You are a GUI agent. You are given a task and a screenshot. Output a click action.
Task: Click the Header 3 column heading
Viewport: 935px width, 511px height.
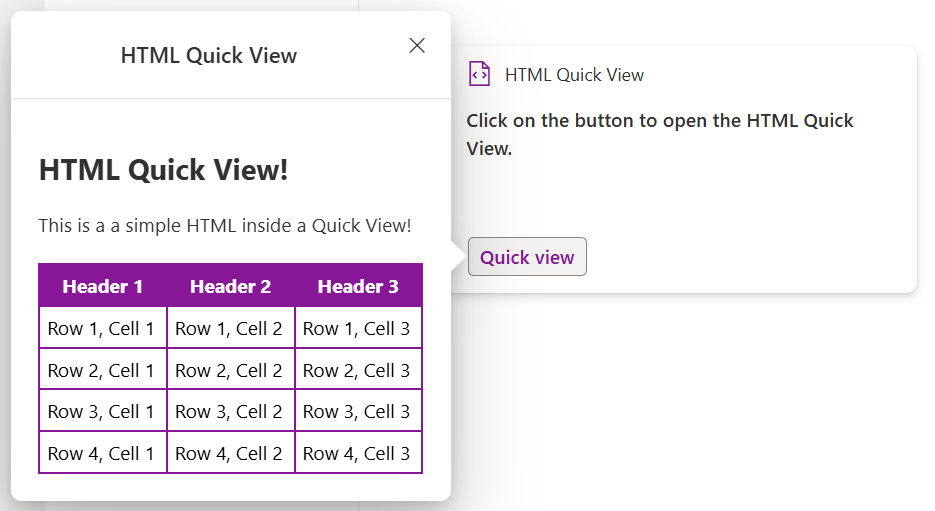[358, 286]
